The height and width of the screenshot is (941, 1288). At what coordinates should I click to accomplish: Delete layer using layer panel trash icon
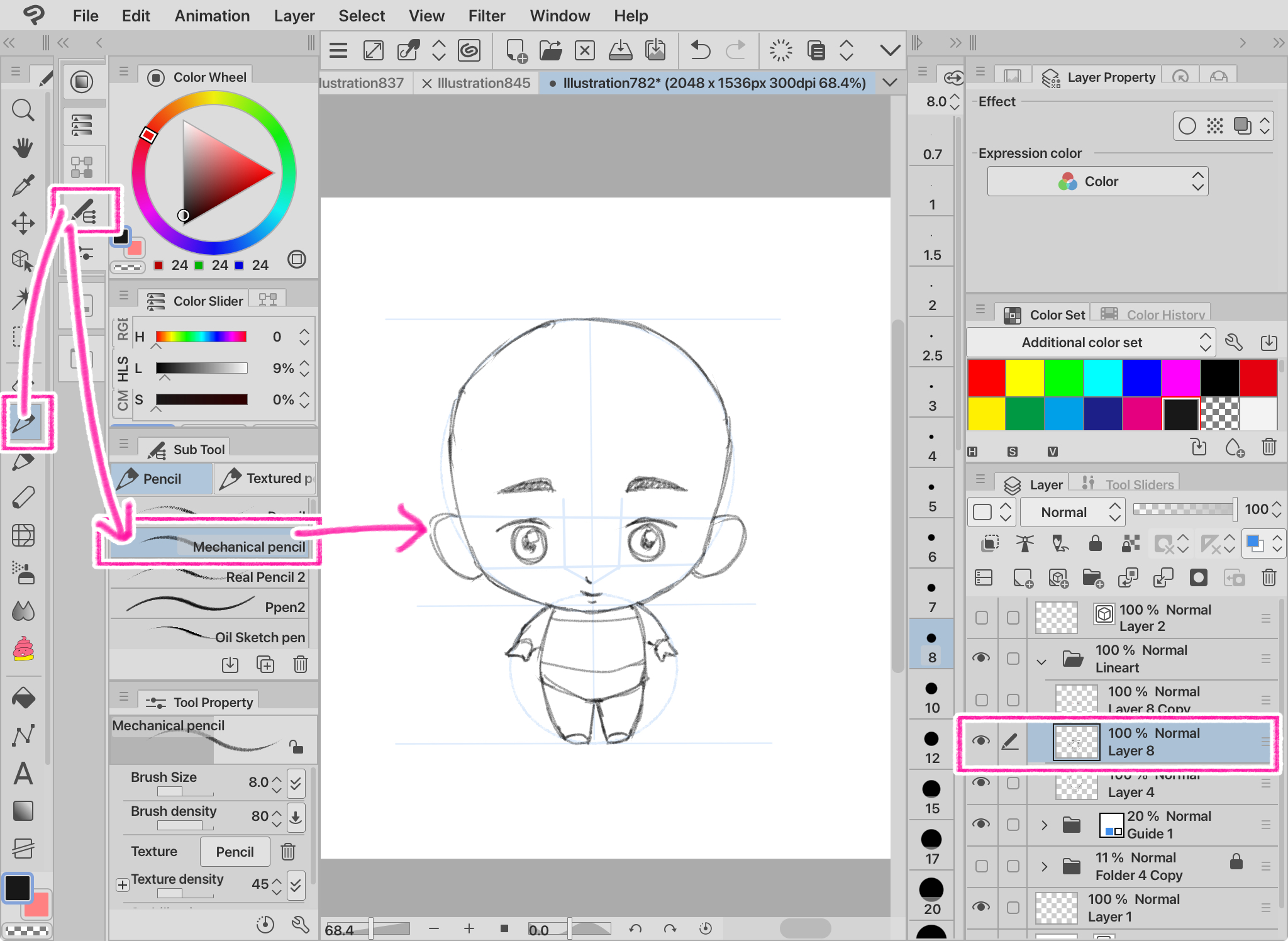[x=1269, y=577]
